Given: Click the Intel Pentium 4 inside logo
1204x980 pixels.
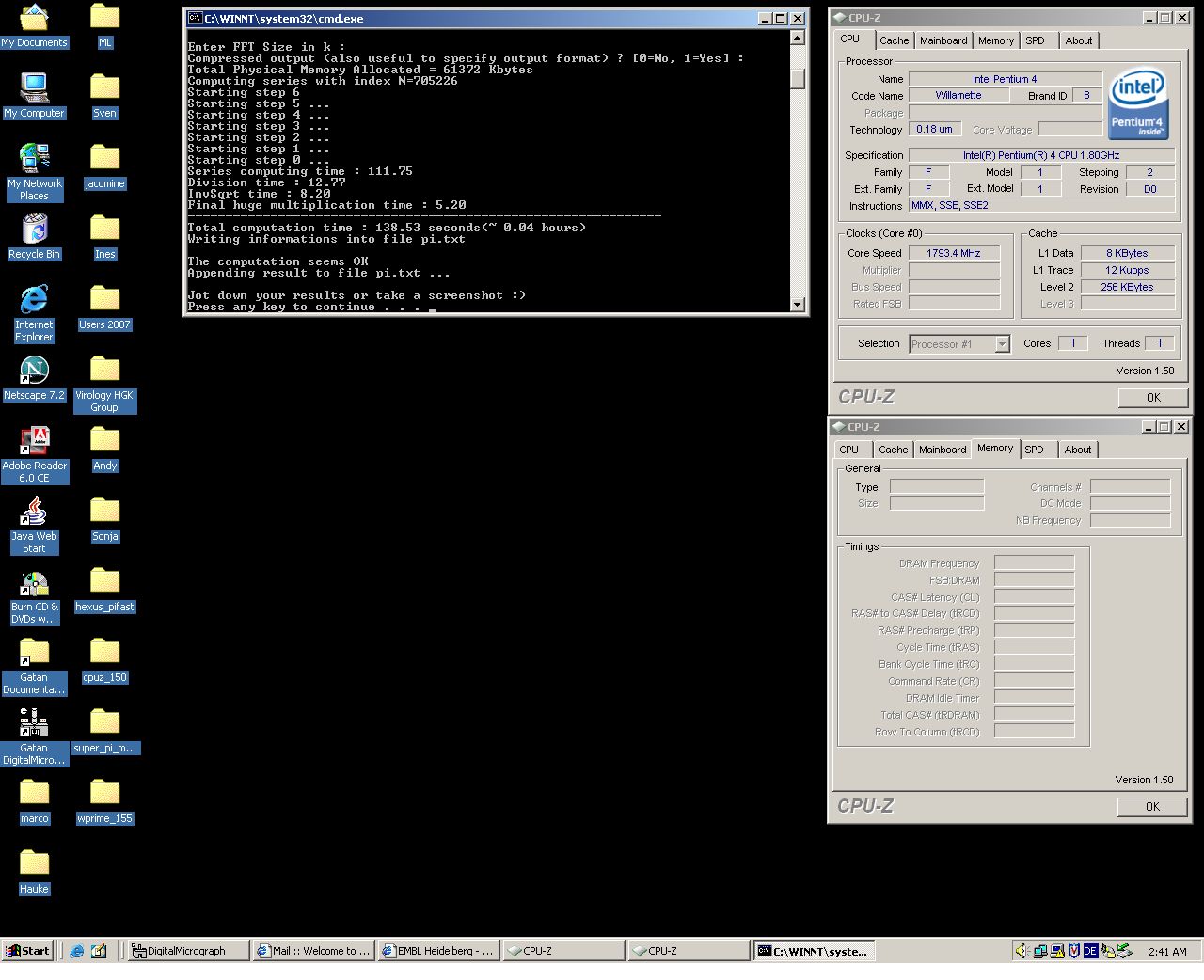Looking at the screenshot, I should (x=1138, y=103).
